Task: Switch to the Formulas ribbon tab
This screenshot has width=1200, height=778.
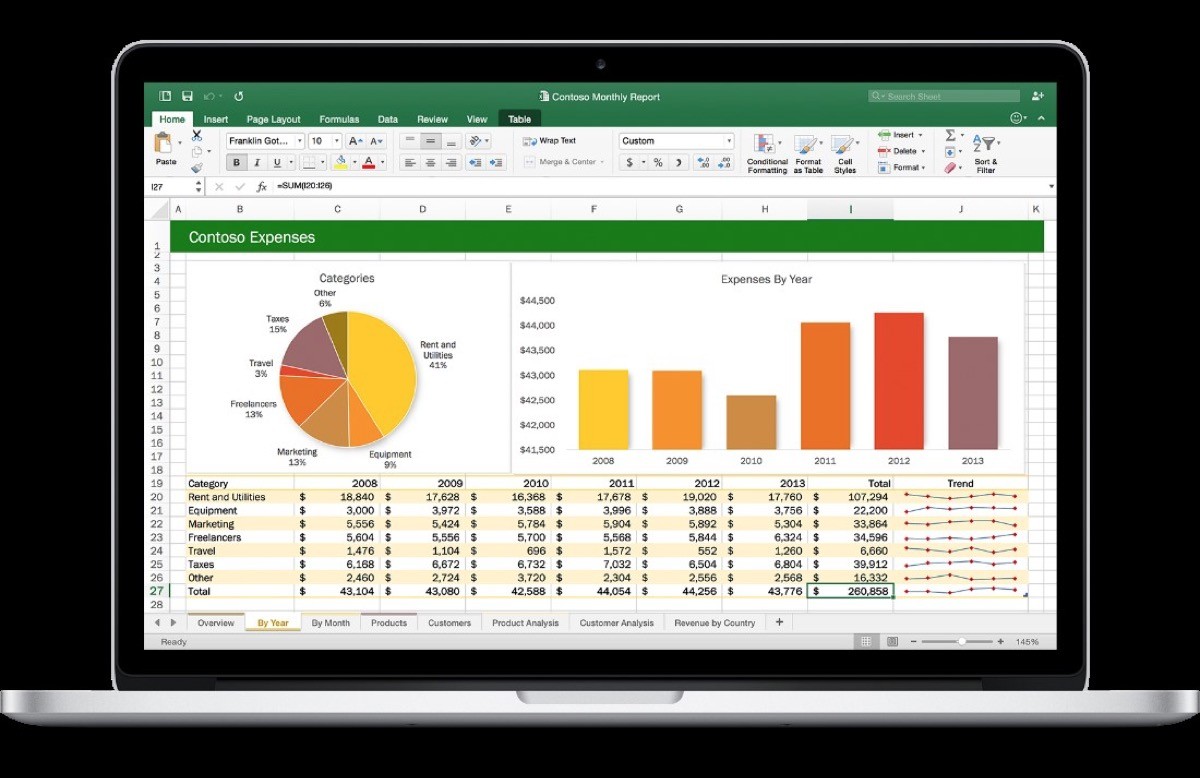Action: pos(339,119)
